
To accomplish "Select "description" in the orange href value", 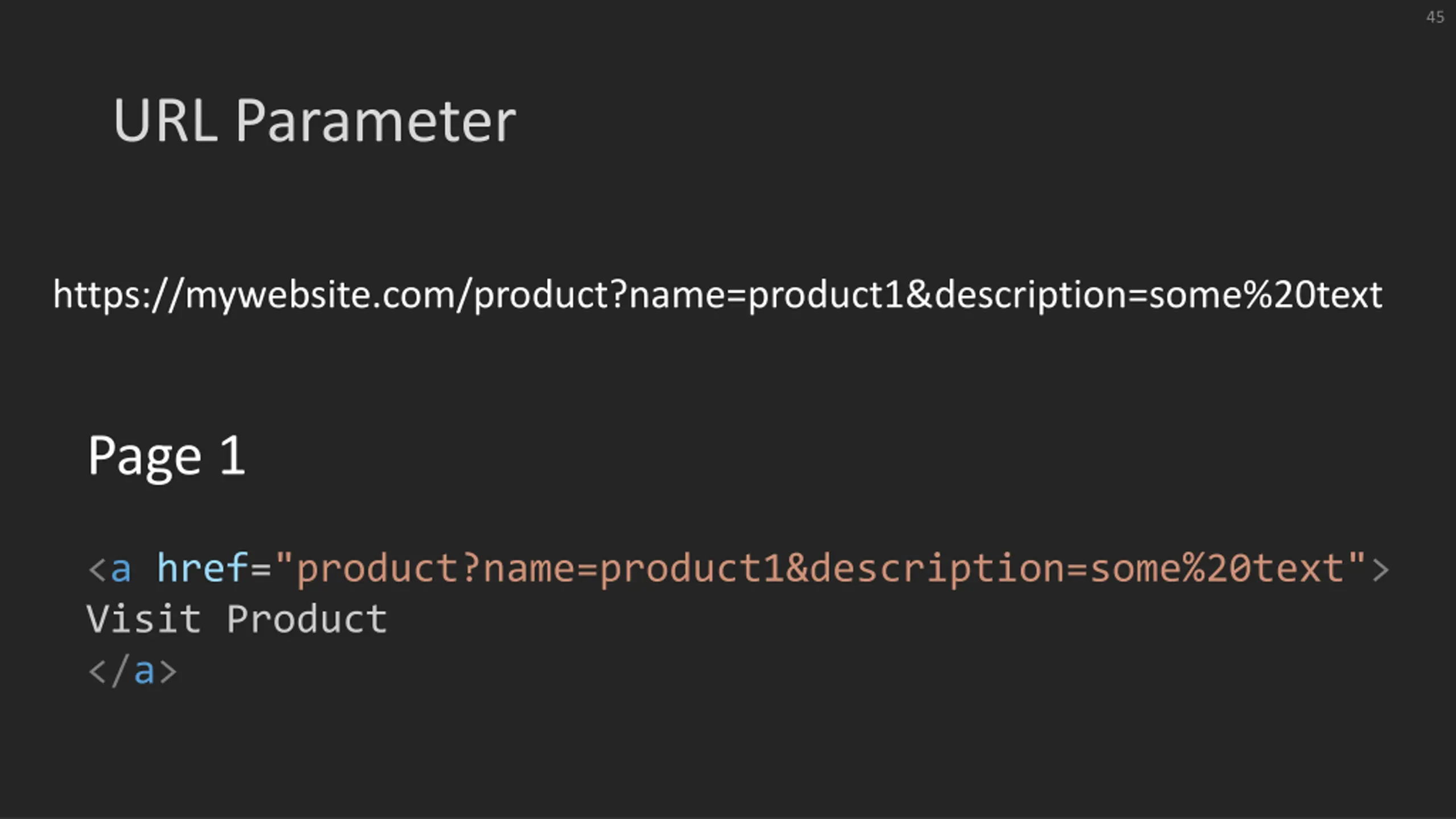I will [x=936, y=569].
